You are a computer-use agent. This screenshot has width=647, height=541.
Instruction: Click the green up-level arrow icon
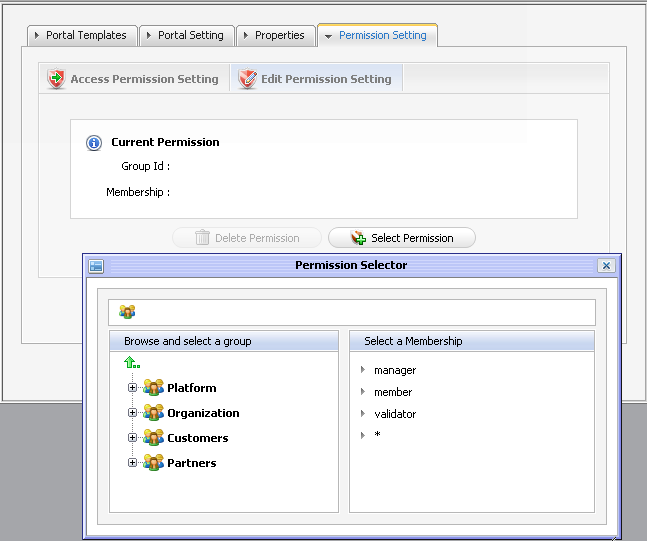click(x=132, y=363)
